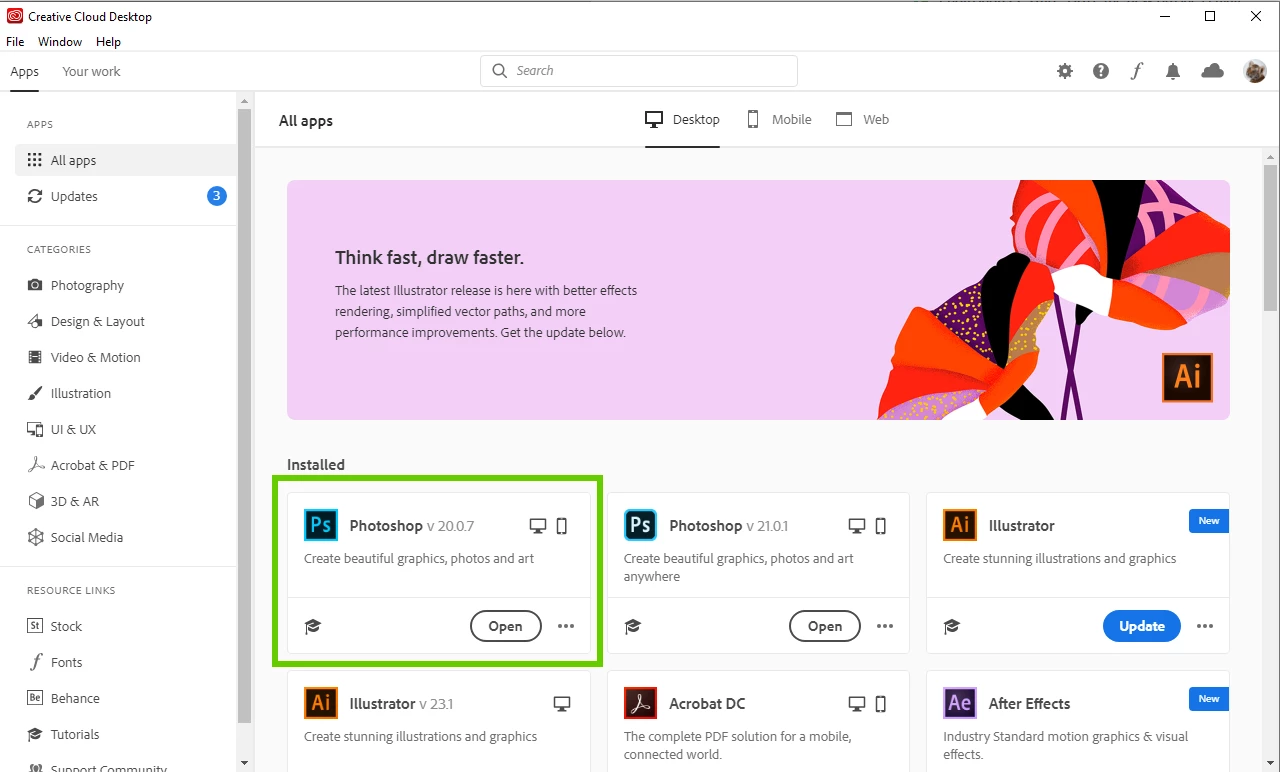The height and width of the screenshot is (772, 1280).
Task: Click the Installed section heading
Action: click(316, 465)
